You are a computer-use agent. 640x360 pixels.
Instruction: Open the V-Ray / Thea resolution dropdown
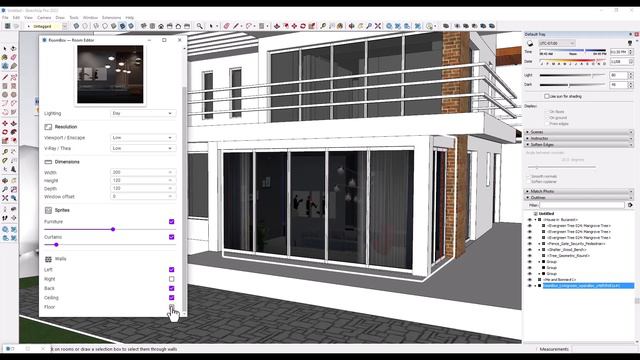coord(143,148)
